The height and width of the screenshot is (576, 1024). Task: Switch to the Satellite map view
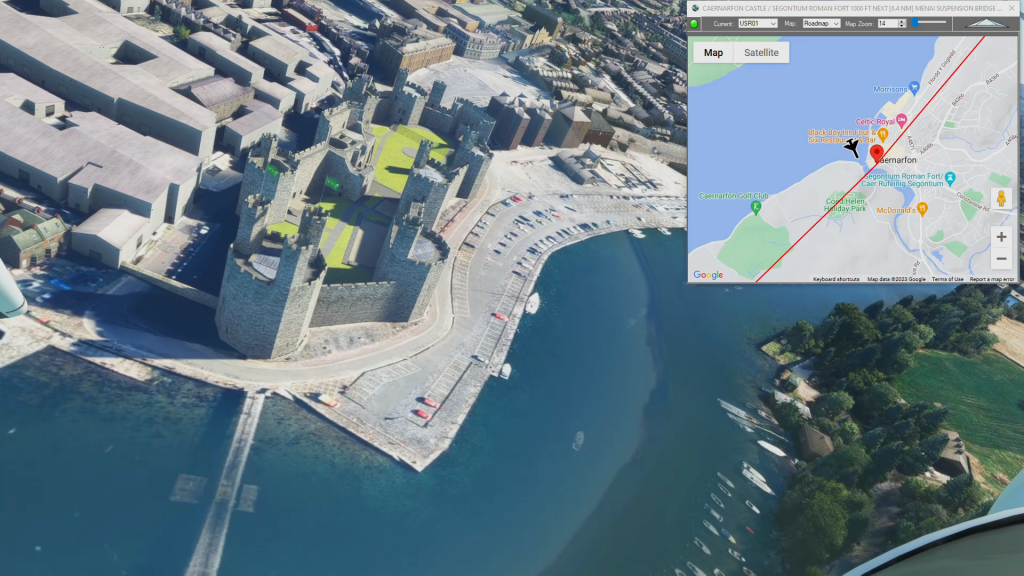tap(761, 53)
